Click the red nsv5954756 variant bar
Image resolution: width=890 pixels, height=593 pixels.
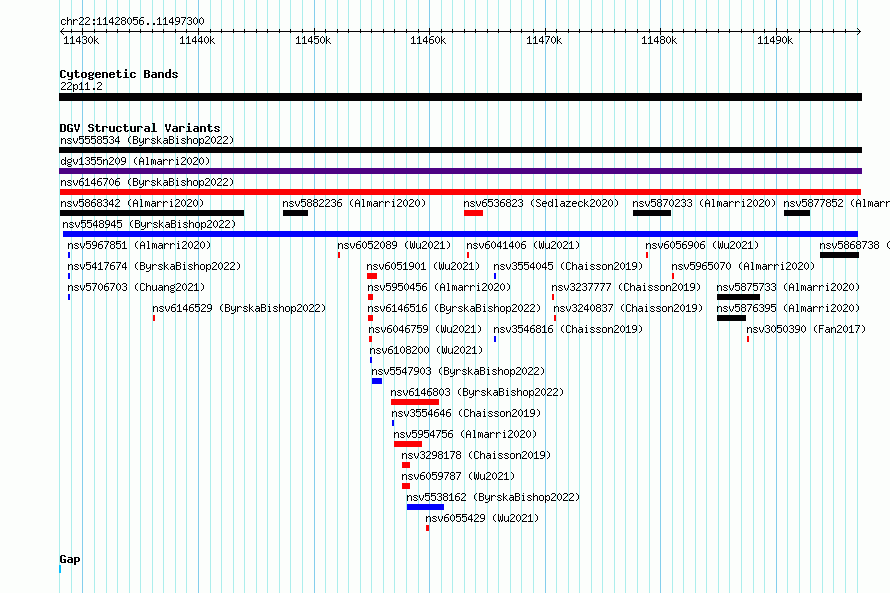click(408, 444)
